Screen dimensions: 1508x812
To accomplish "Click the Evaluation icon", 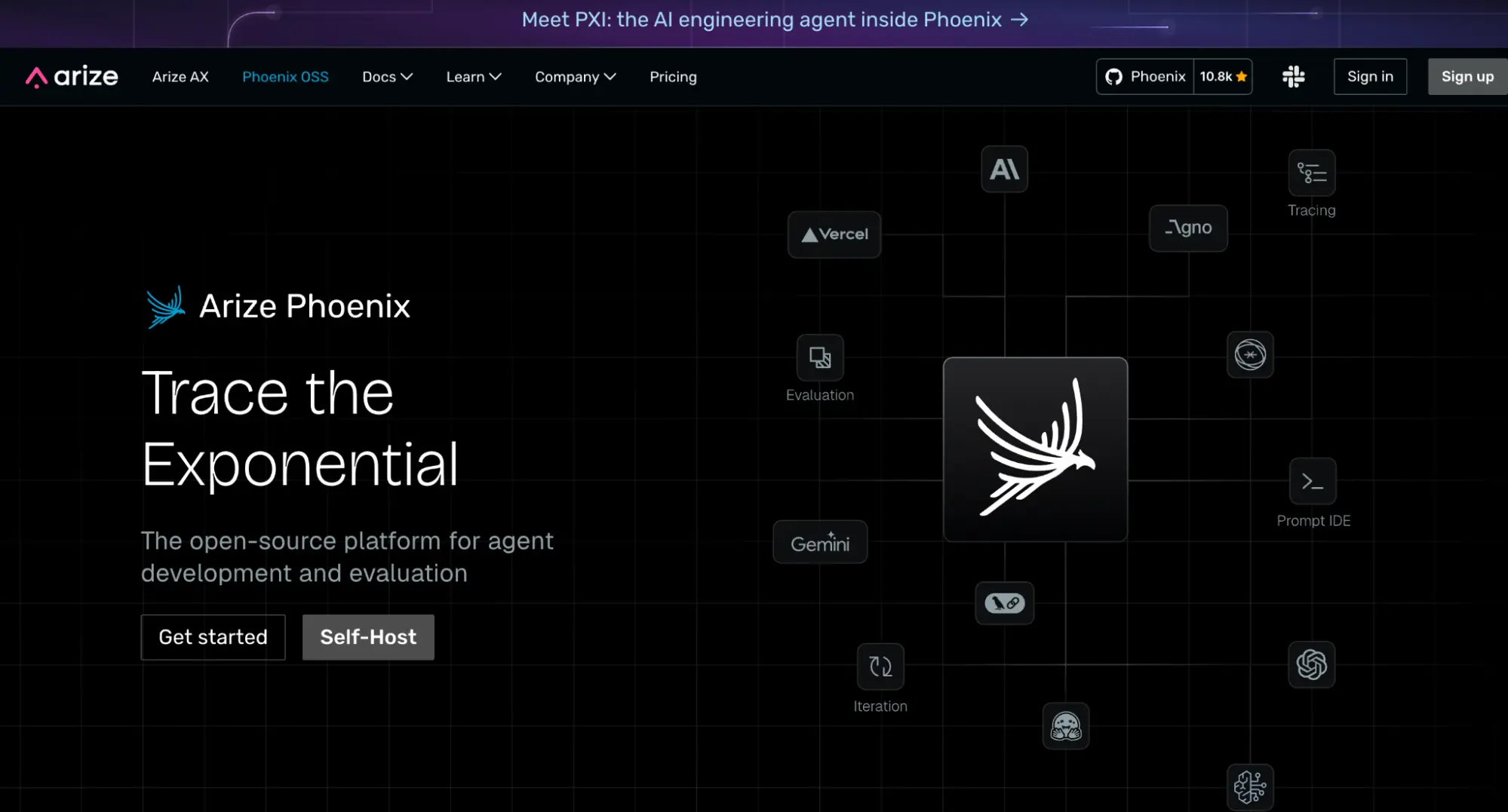I will pos(820,357).
